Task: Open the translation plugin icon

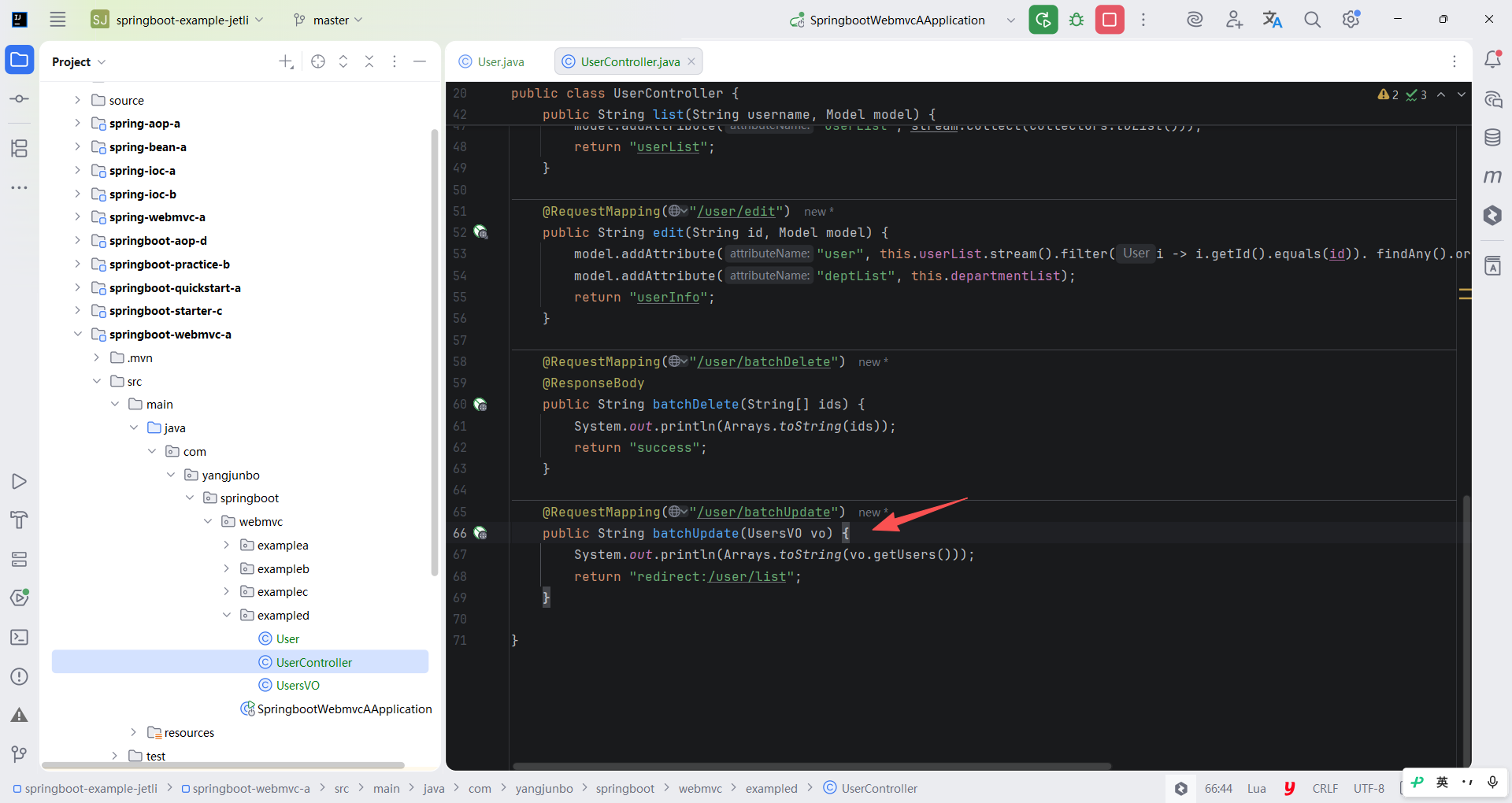Action: [x=1273, y=20]
